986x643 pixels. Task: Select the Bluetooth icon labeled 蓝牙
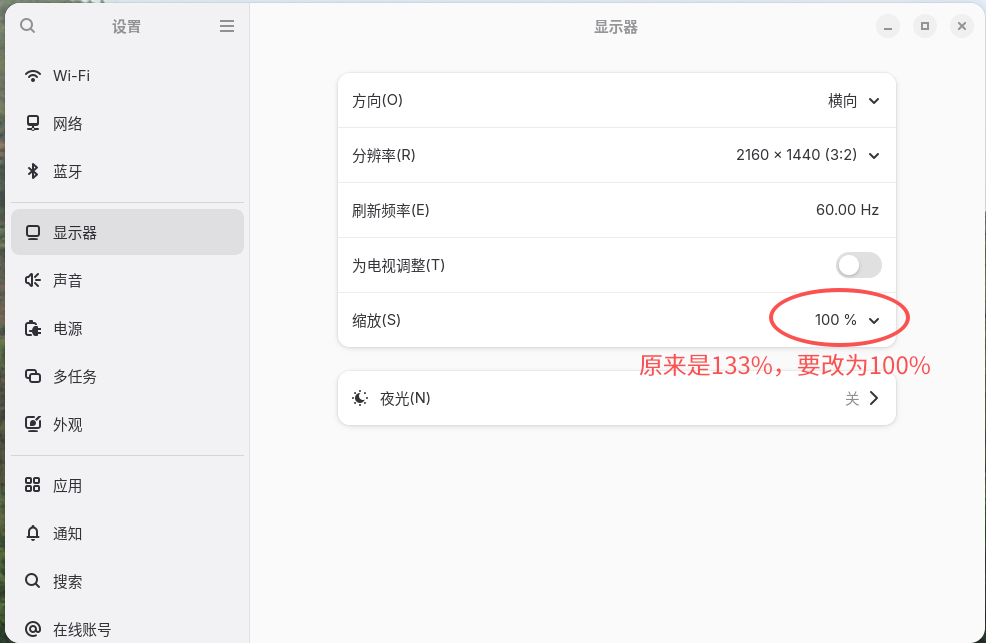click(33, 172)
